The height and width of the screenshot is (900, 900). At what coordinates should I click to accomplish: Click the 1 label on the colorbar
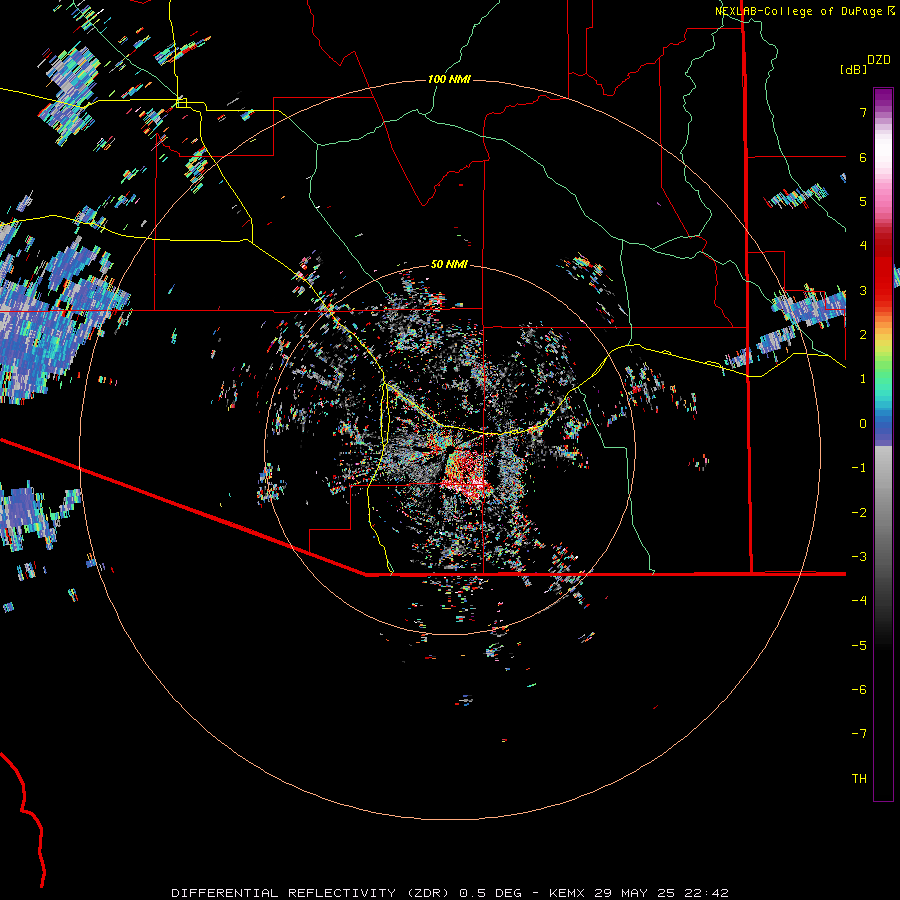[x=863, y=379]
